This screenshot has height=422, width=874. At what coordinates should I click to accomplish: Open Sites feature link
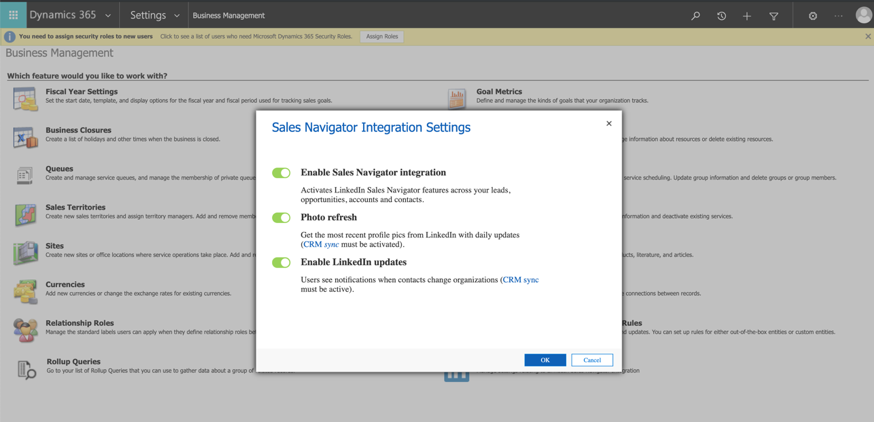55,245
